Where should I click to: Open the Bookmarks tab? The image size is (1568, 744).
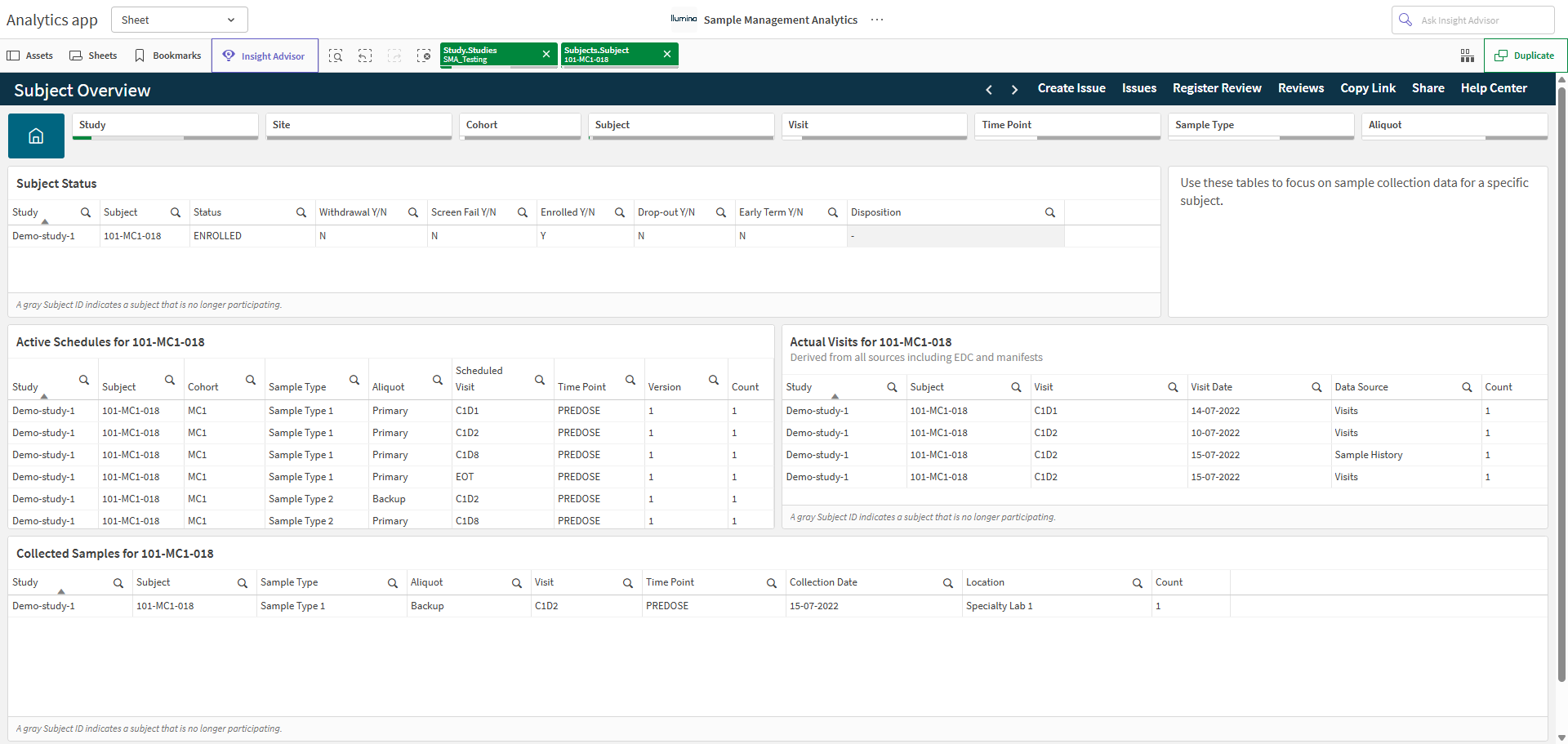click(x=168, y=56)
